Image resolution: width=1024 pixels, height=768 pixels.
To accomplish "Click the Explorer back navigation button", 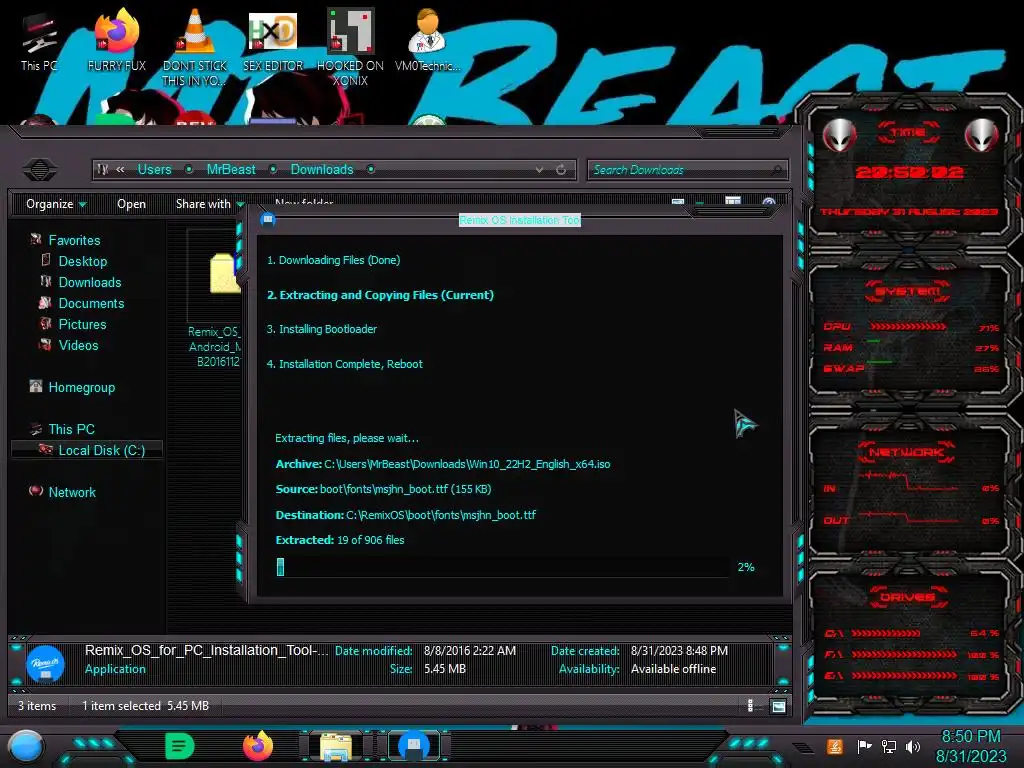I will (39, 170).
